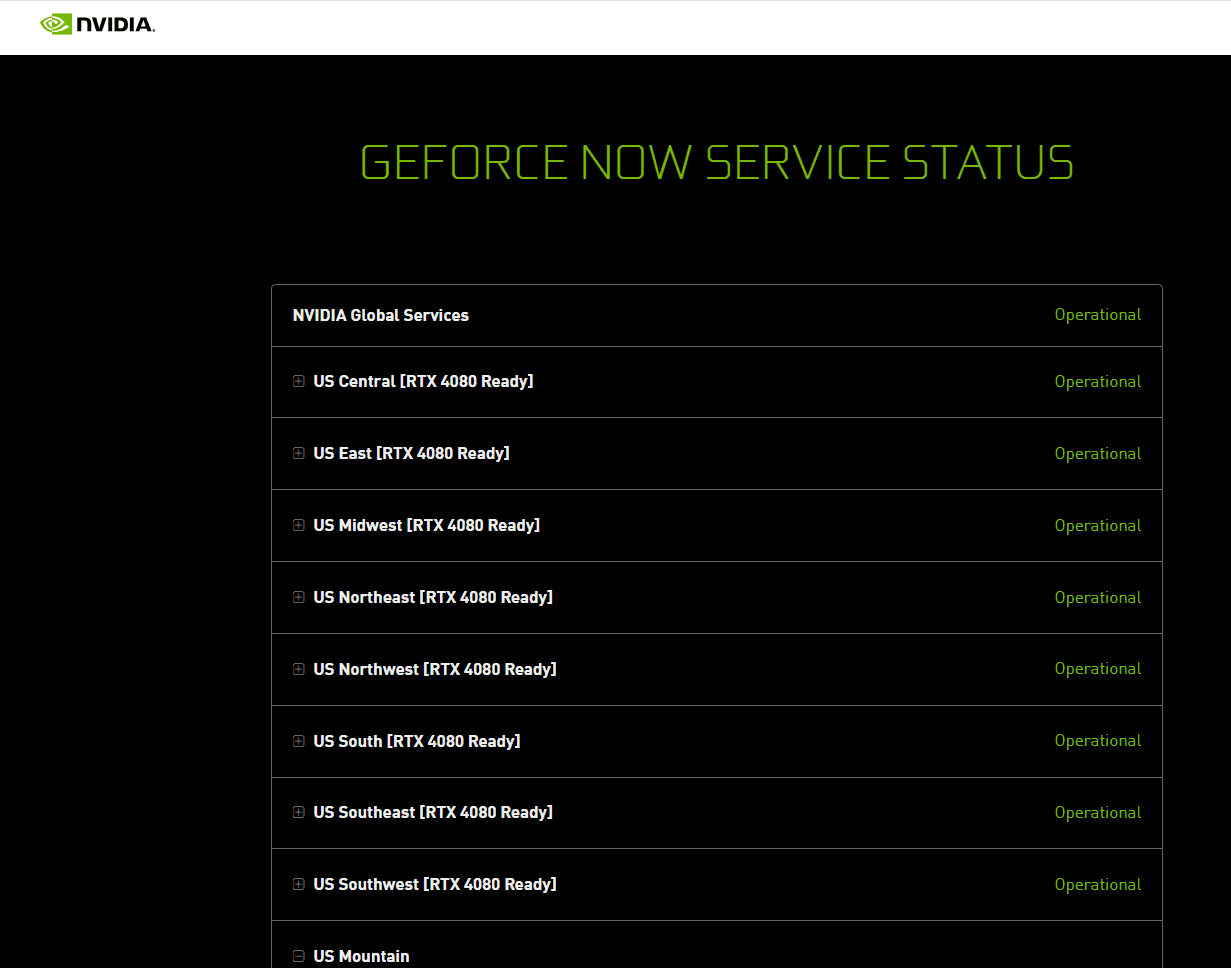Expand the US Midwest region plus icon
This screenshot has height=968, width=1231.
298,525
